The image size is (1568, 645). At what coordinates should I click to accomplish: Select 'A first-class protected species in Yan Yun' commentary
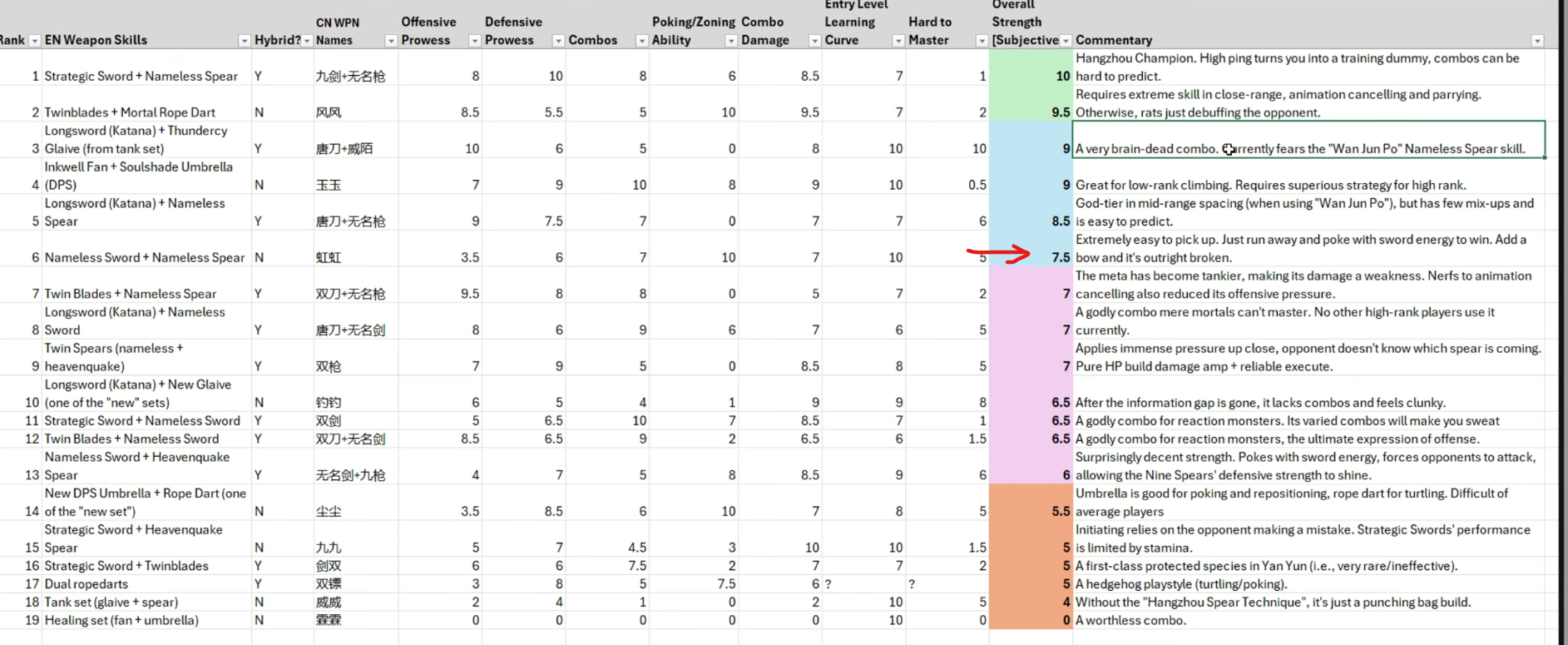pyautogui.click(x=1309, y=566)
